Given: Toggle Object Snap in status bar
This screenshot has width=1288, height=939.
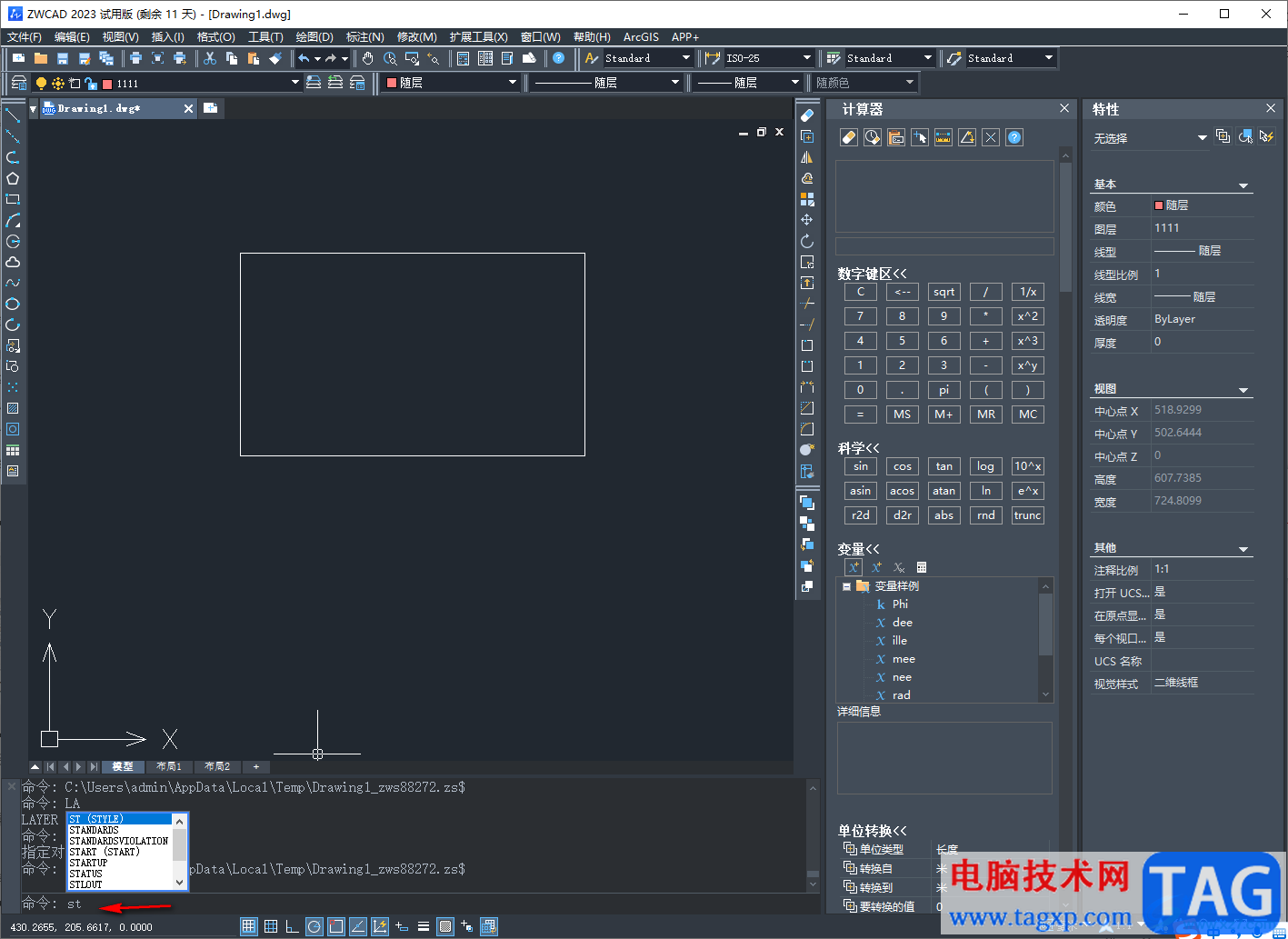Looking at the screenshot, I should [335, 926].
